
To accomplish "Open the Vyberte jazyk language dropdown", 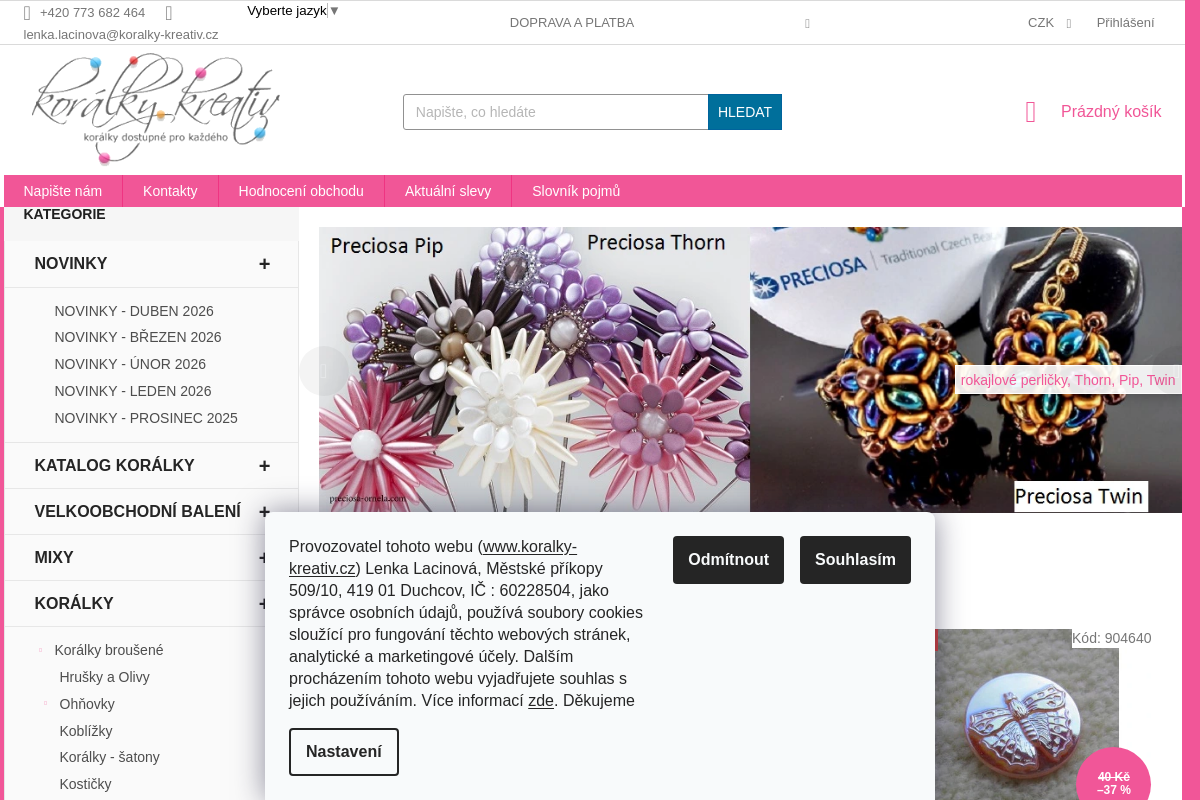I will 293,11.
